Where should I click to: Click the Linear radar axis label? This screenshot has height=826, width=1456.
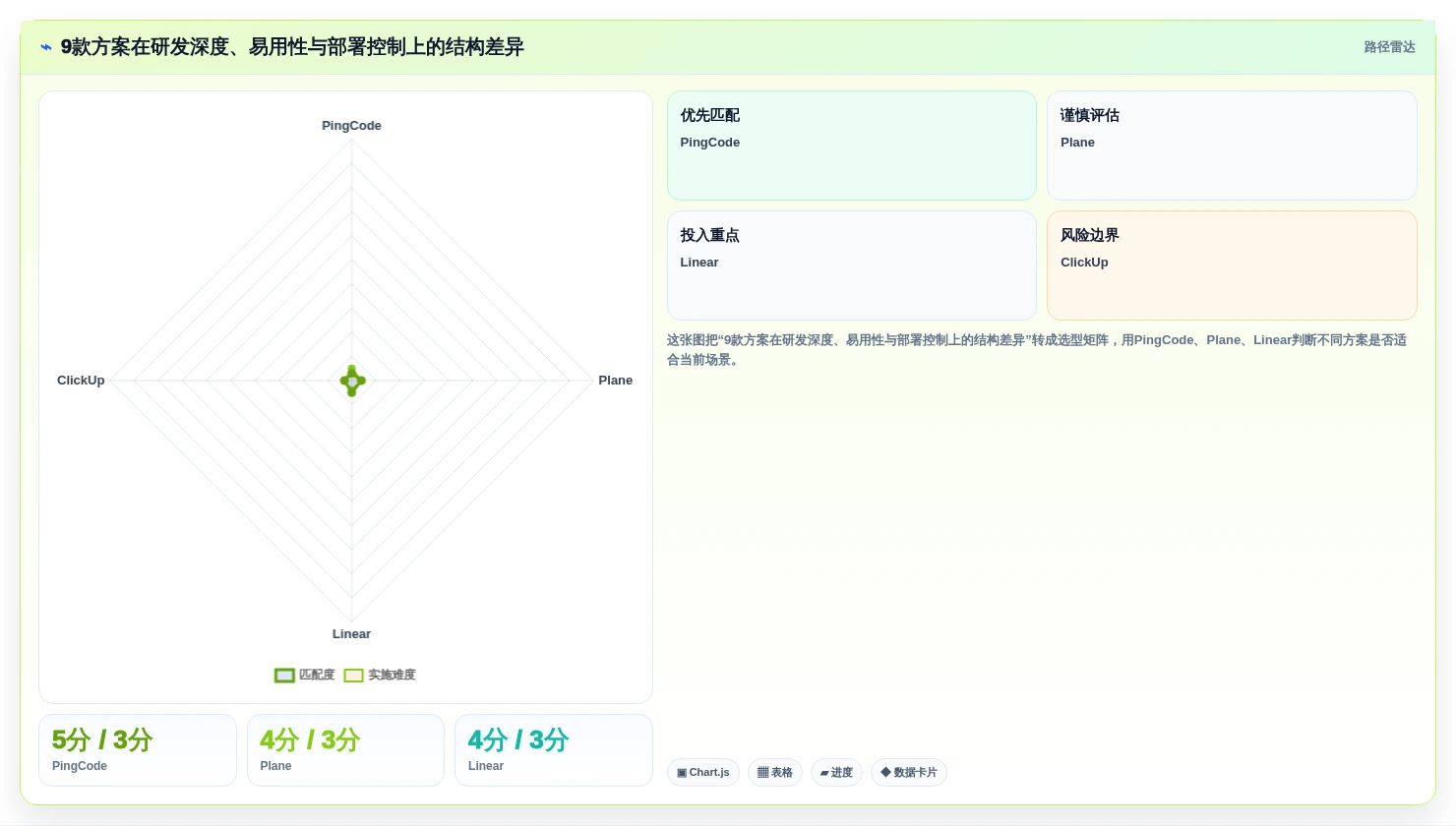(351, 634)
